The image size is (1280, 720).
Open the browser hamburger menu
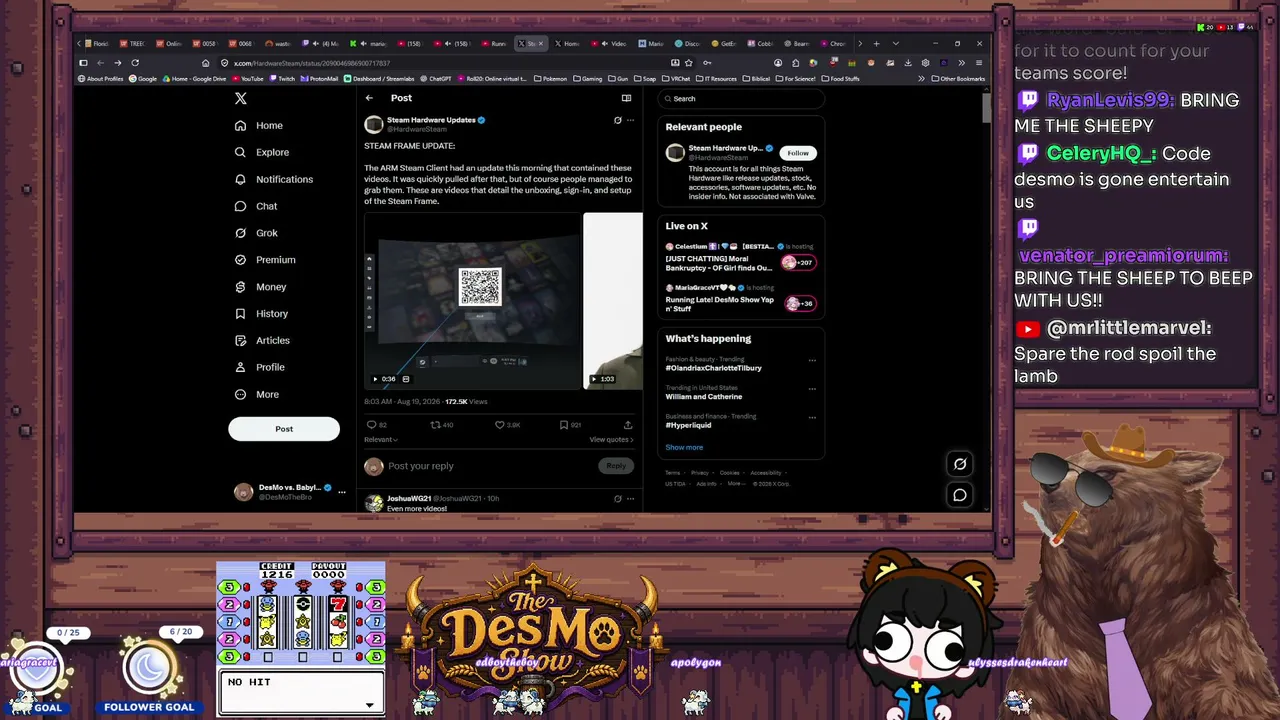point(978,63)
